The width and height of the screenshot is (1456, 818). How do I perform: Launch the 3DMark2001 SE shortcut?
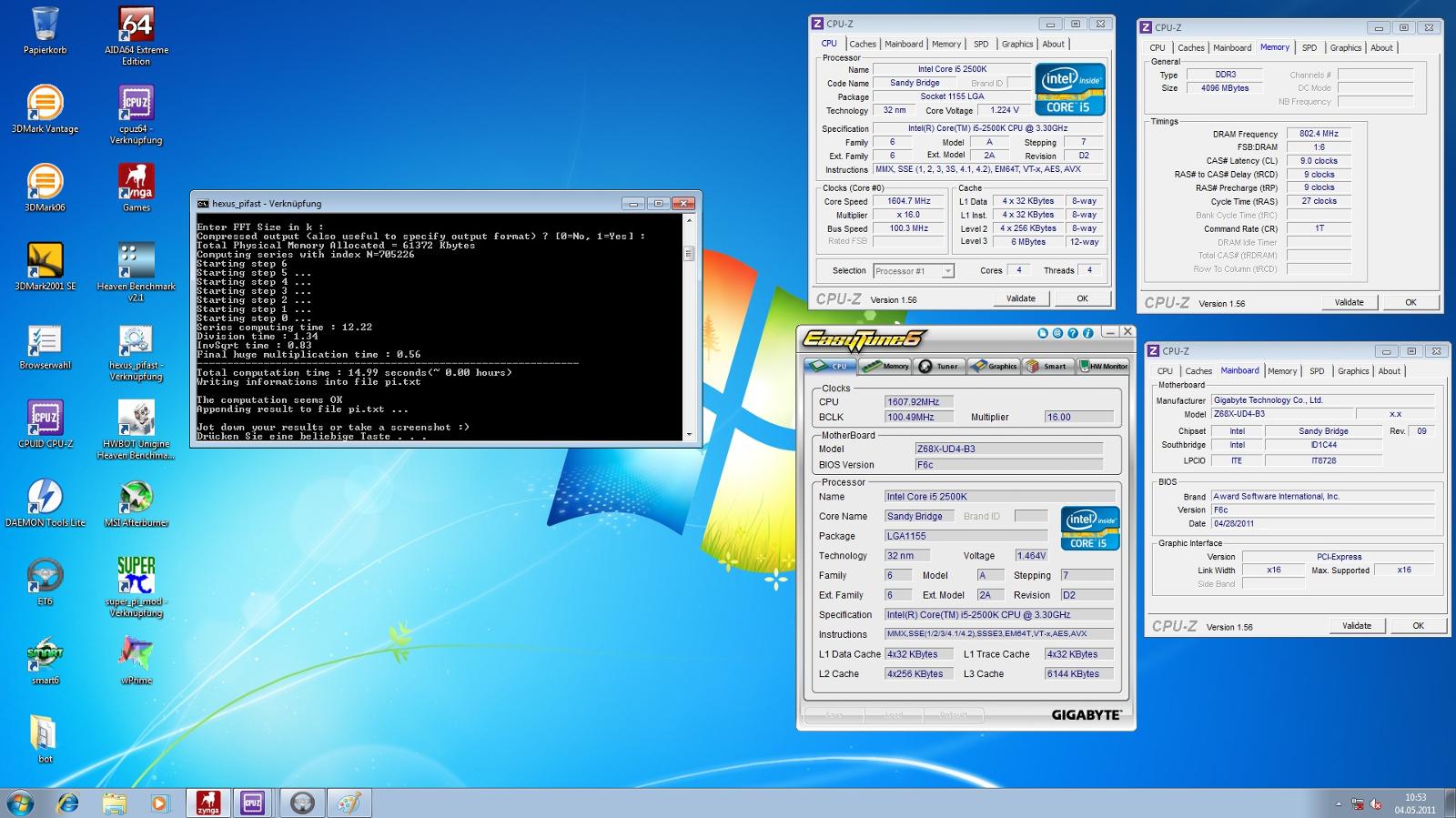click(x=45, y=267)
